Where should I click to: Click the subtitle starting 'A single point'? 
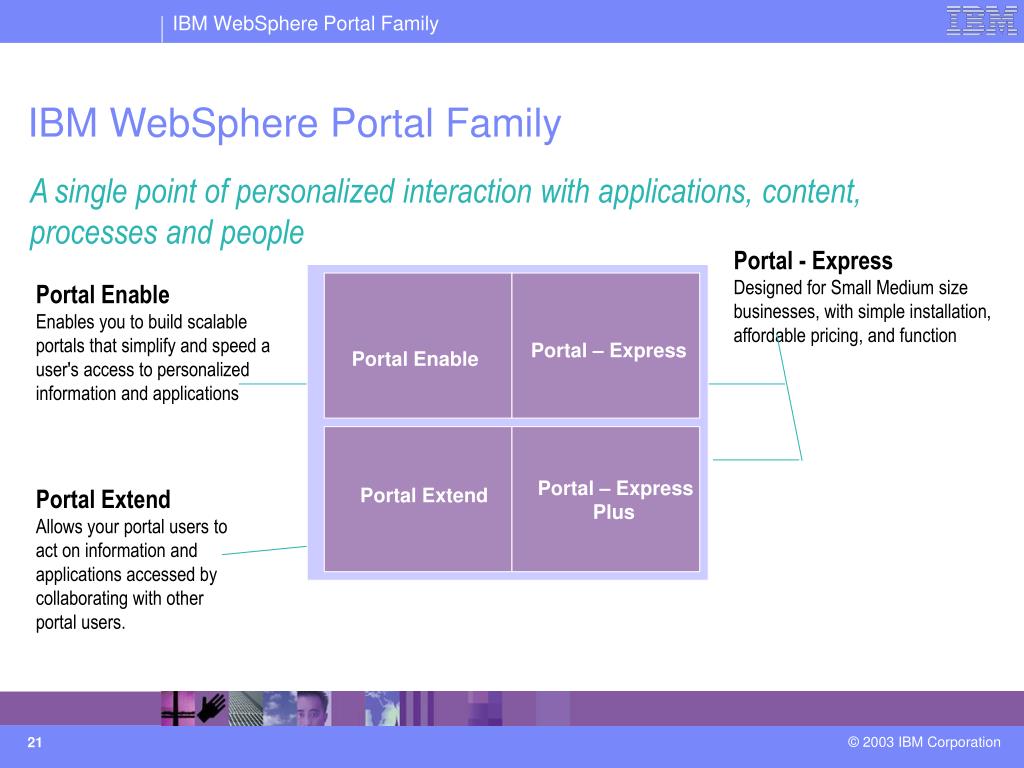pos(445,212)
